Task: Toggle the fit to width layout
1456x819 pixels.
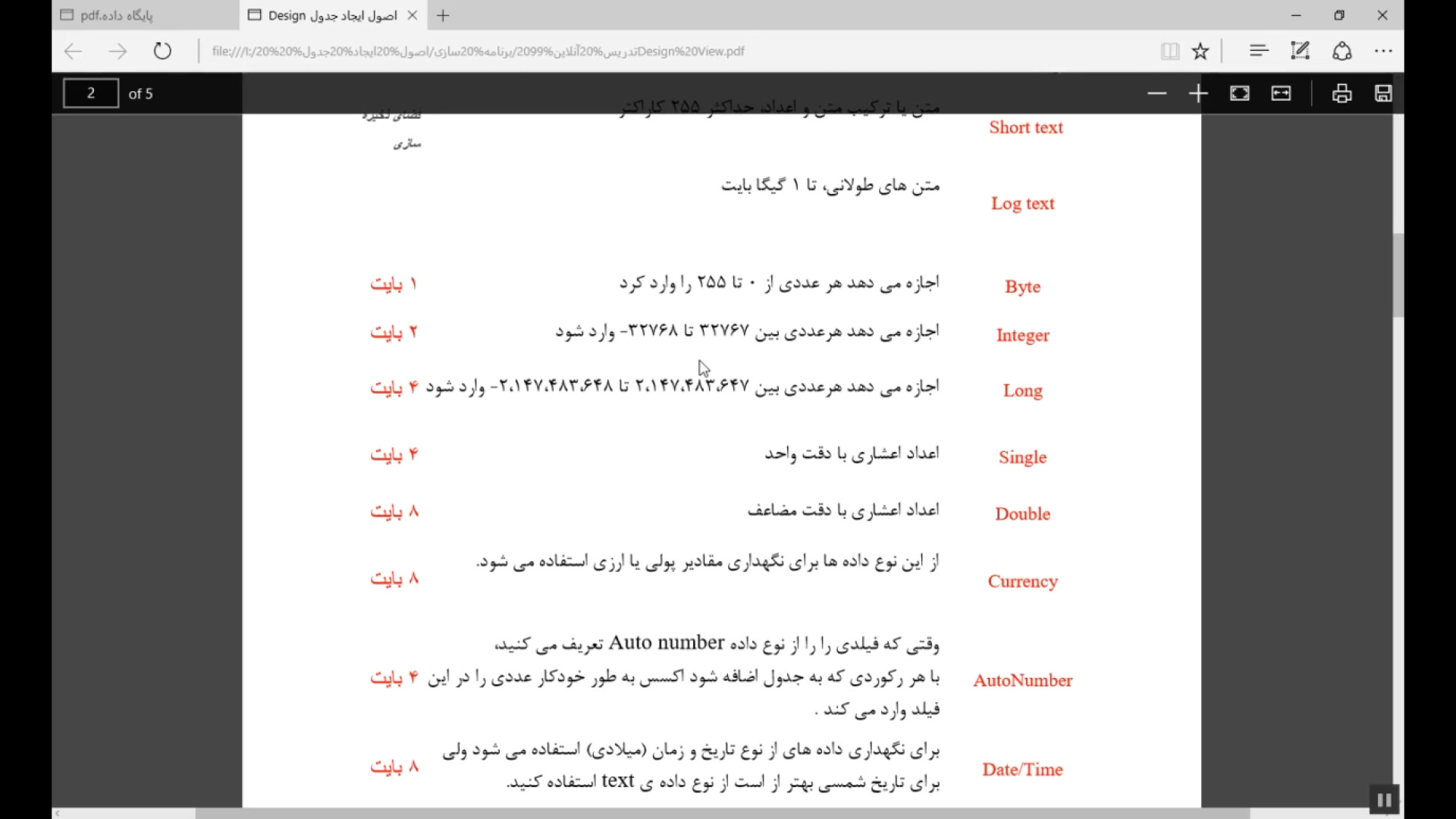Action: 1282,94
